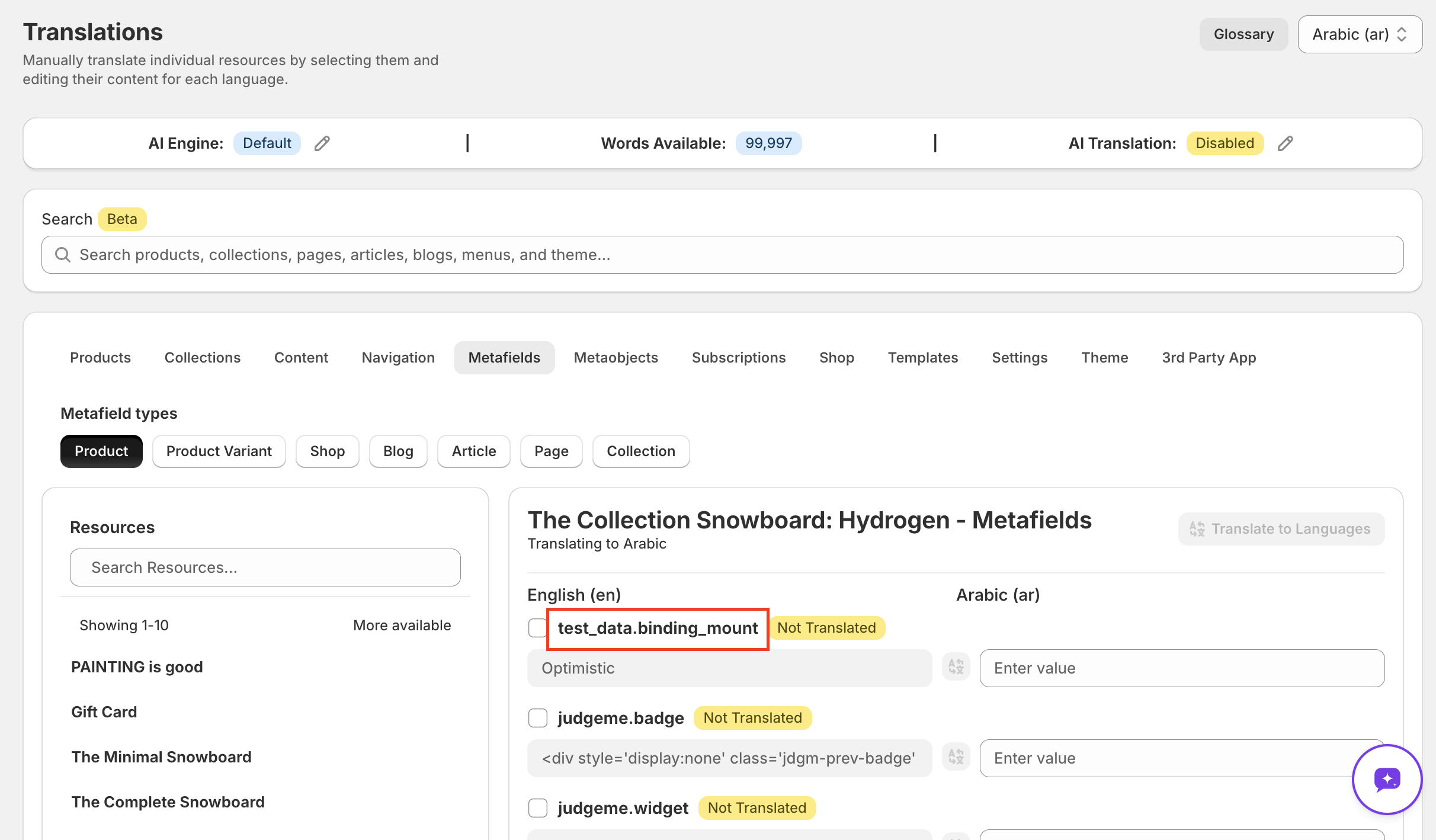The height and width of the screenshot is (840, 1436).
Task: Edit AI Translation setting pencil icon
Action: (x=1285, y=143)
